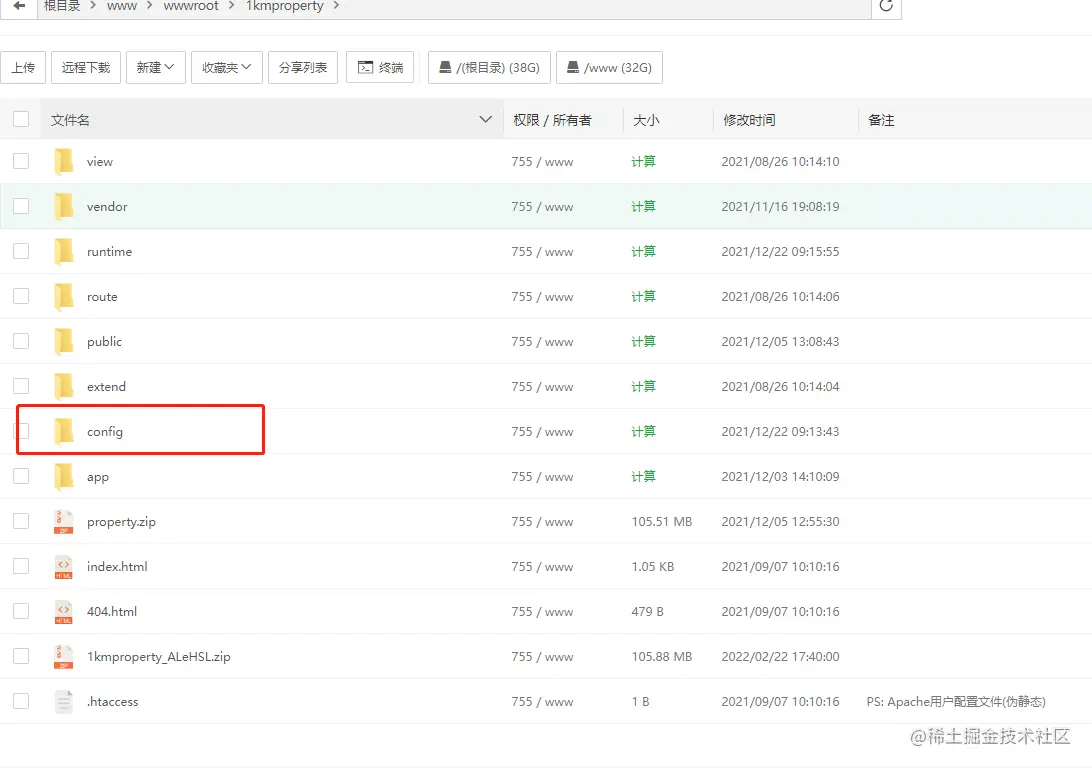This screenshot has height=768, width=1092.
Task: Select the /www (32G) disk button
Action: point(609,68)
